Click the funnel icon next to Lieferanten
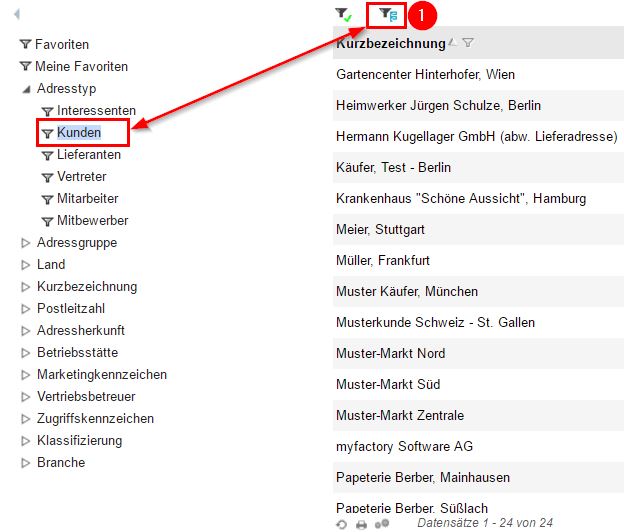This screenshot has width=624, height=532. click(47, 156)
